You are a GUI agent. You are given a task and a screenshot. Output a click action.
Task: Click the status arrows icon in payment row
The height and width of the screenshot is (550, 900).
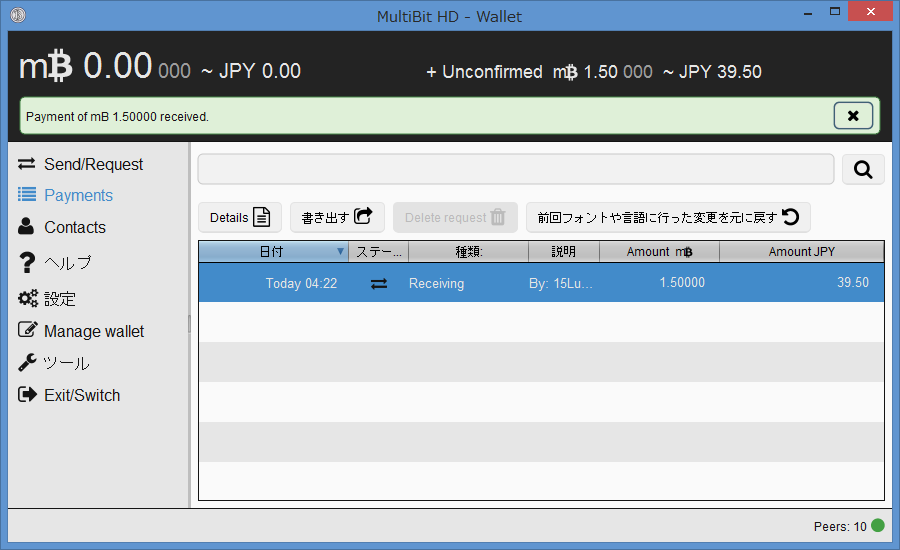[379, 284]
